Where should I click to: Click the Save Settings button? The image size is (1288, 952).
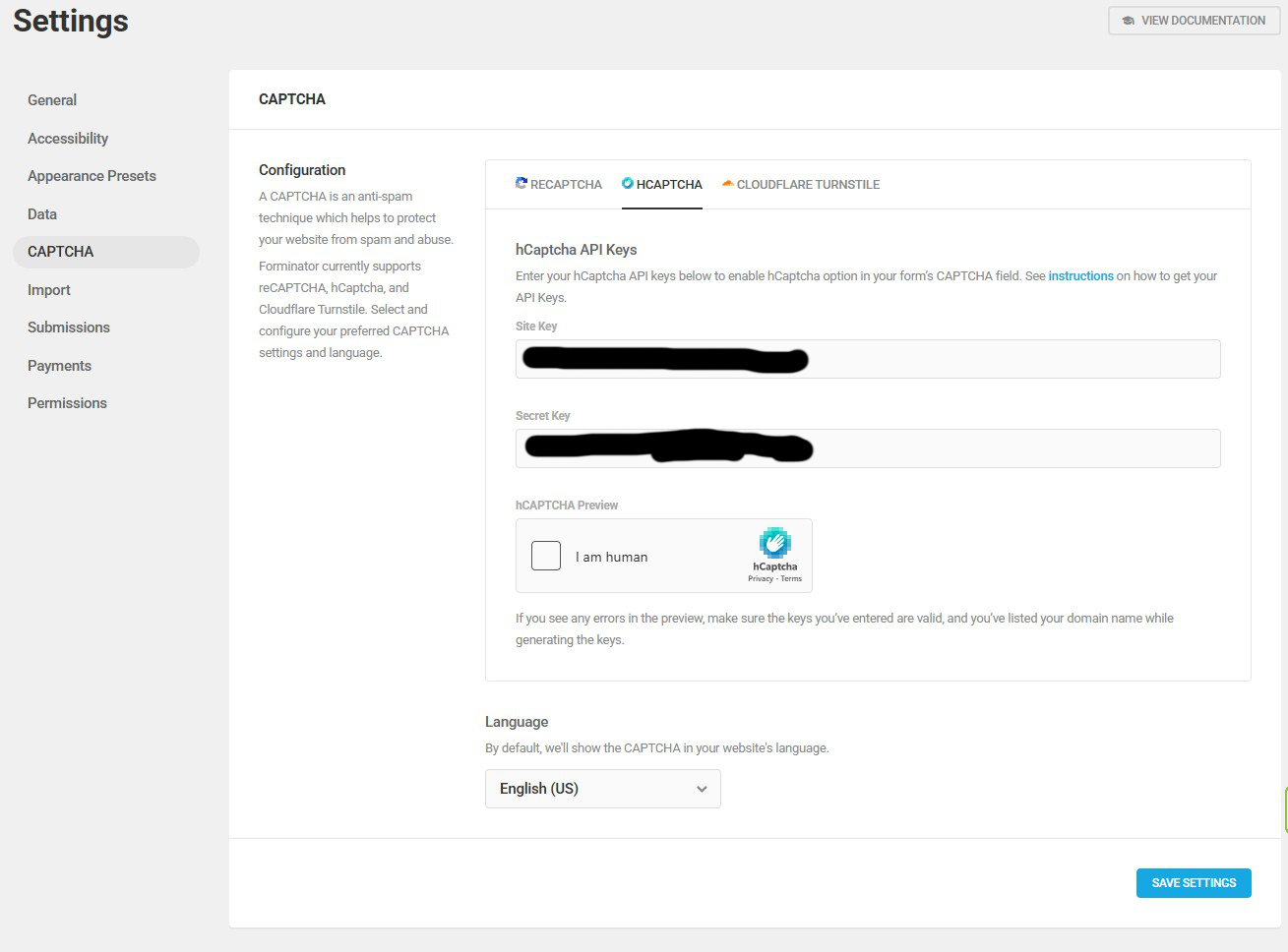click(x=1194, y=883)
